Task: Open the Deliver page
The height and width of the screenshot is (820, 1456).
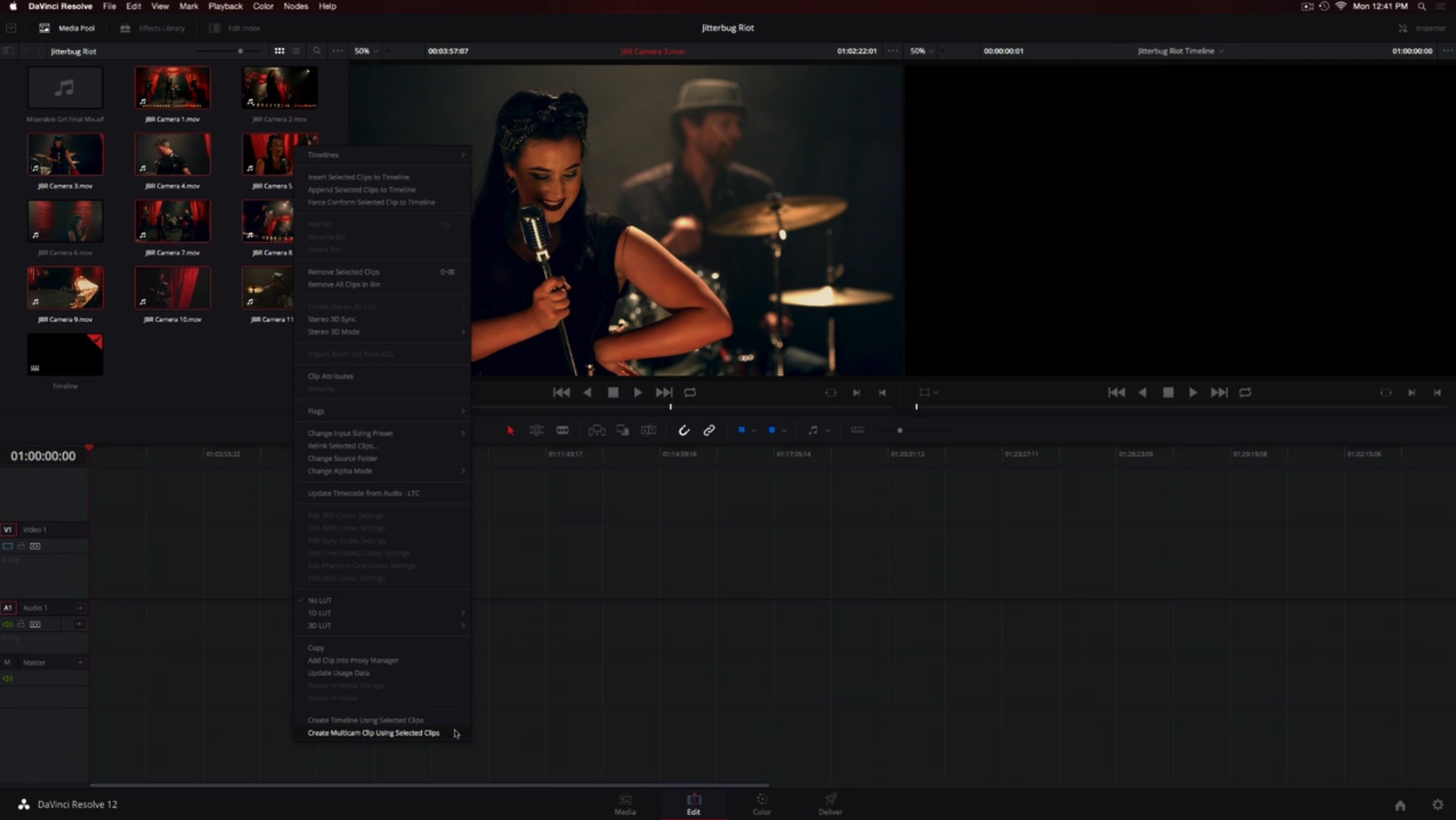Action: (x=830, y=804)
